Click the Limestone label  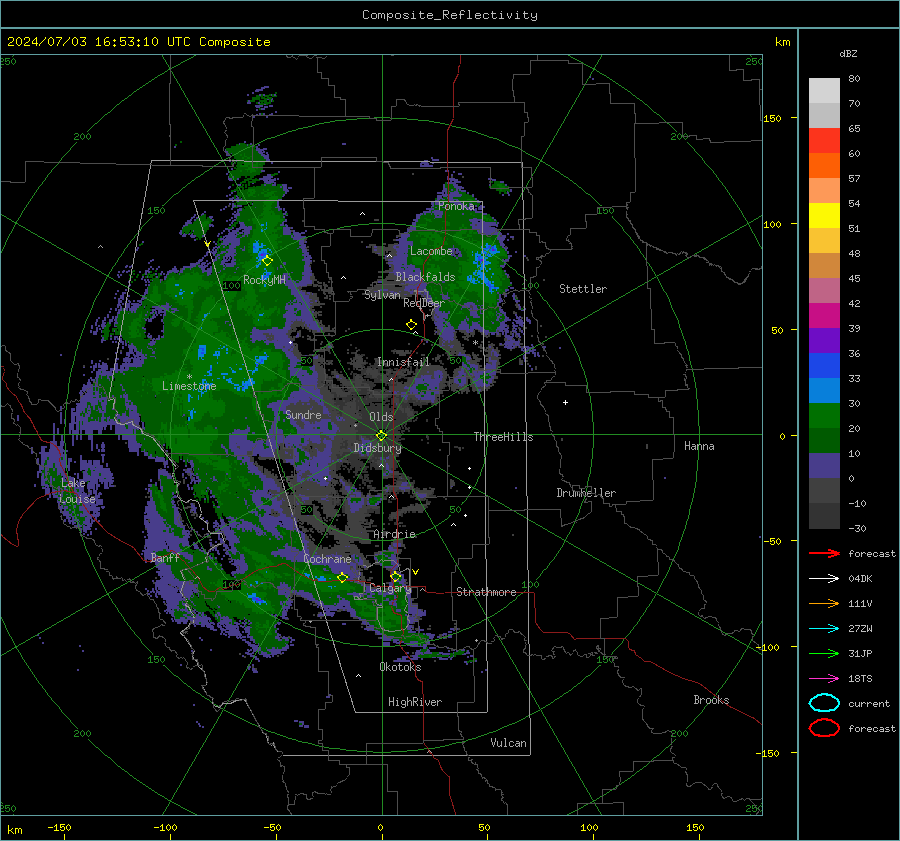coord(189,386)
